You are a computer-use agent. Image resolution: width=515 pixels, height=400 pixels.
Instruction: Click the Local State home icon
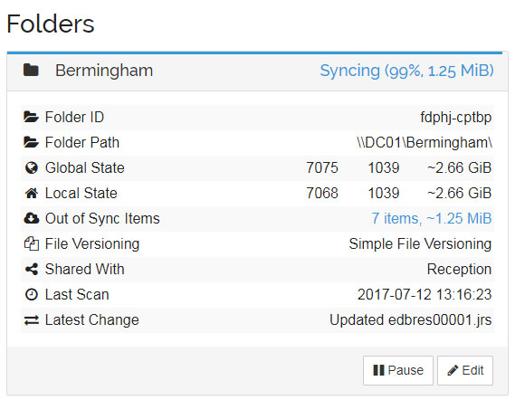[31, 193]
